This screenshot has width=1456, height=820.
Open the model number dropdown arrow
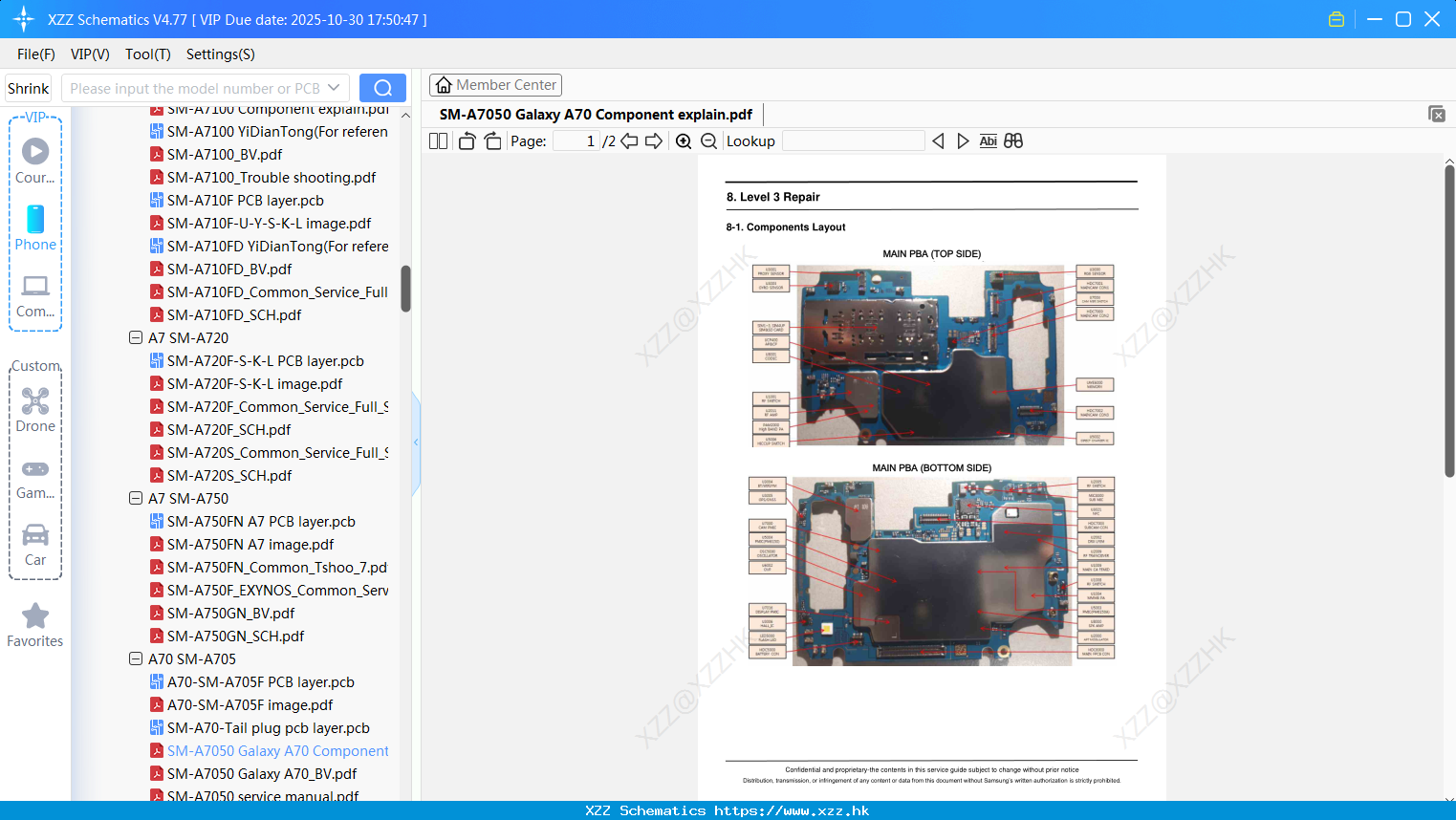[x=334, y=88]
